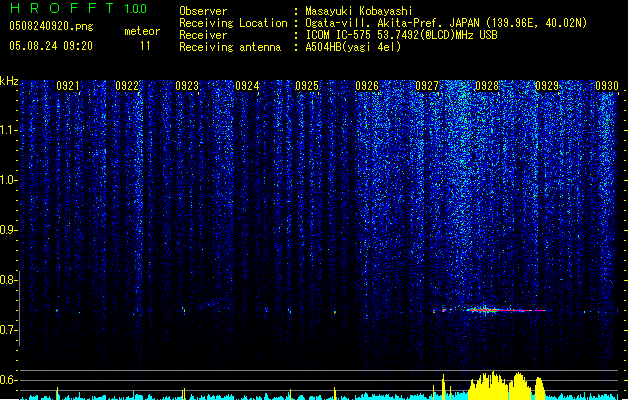Click the Observer label
This screenshot has height=400, width=629.
pyautogui.click(x=203, y=11)
